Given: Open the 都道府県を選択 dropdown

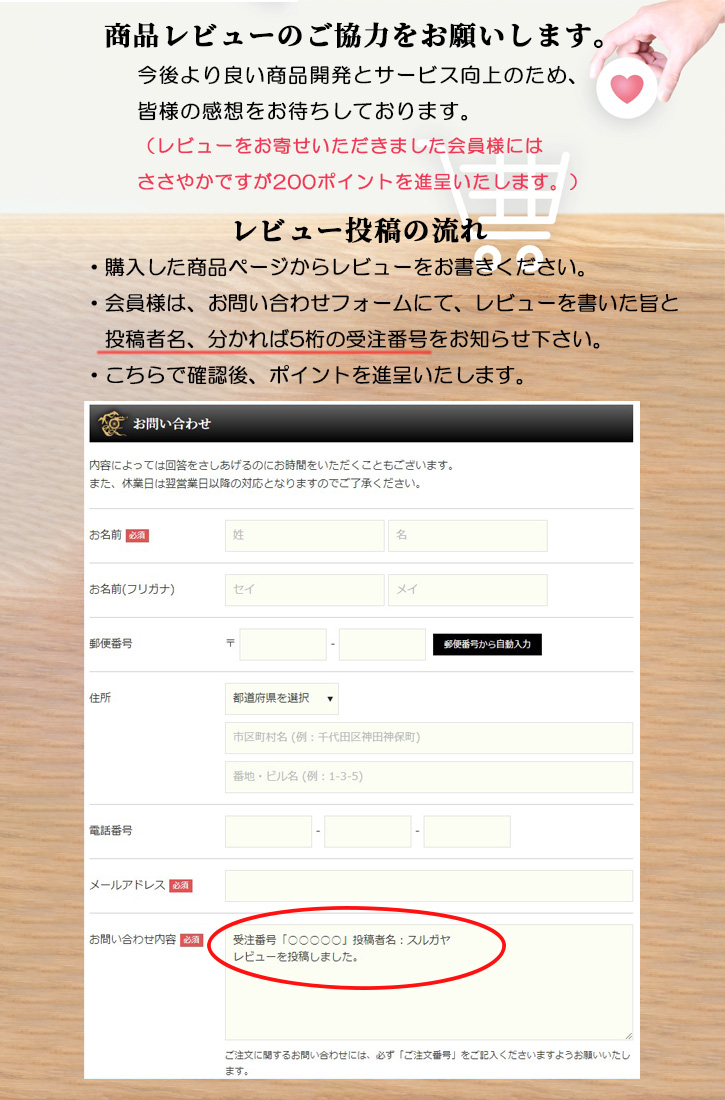Looking at the screenshot, I should [282, 698].
